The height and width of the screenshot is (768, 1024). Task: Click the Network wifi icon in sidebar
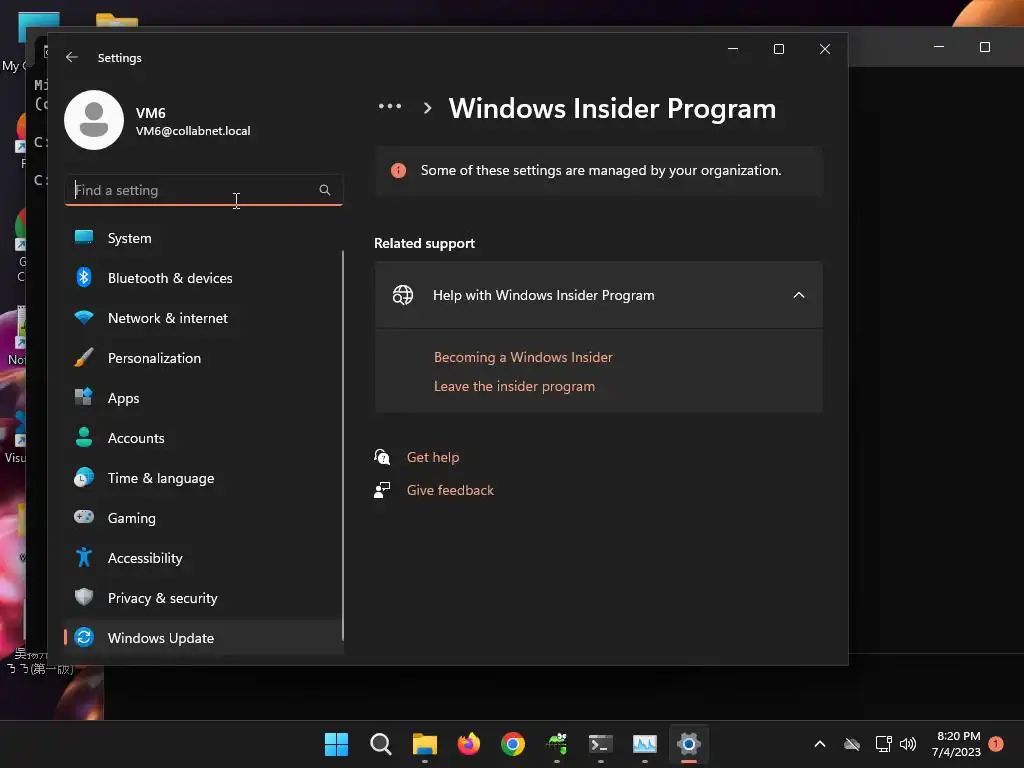(x=84, y=317)
